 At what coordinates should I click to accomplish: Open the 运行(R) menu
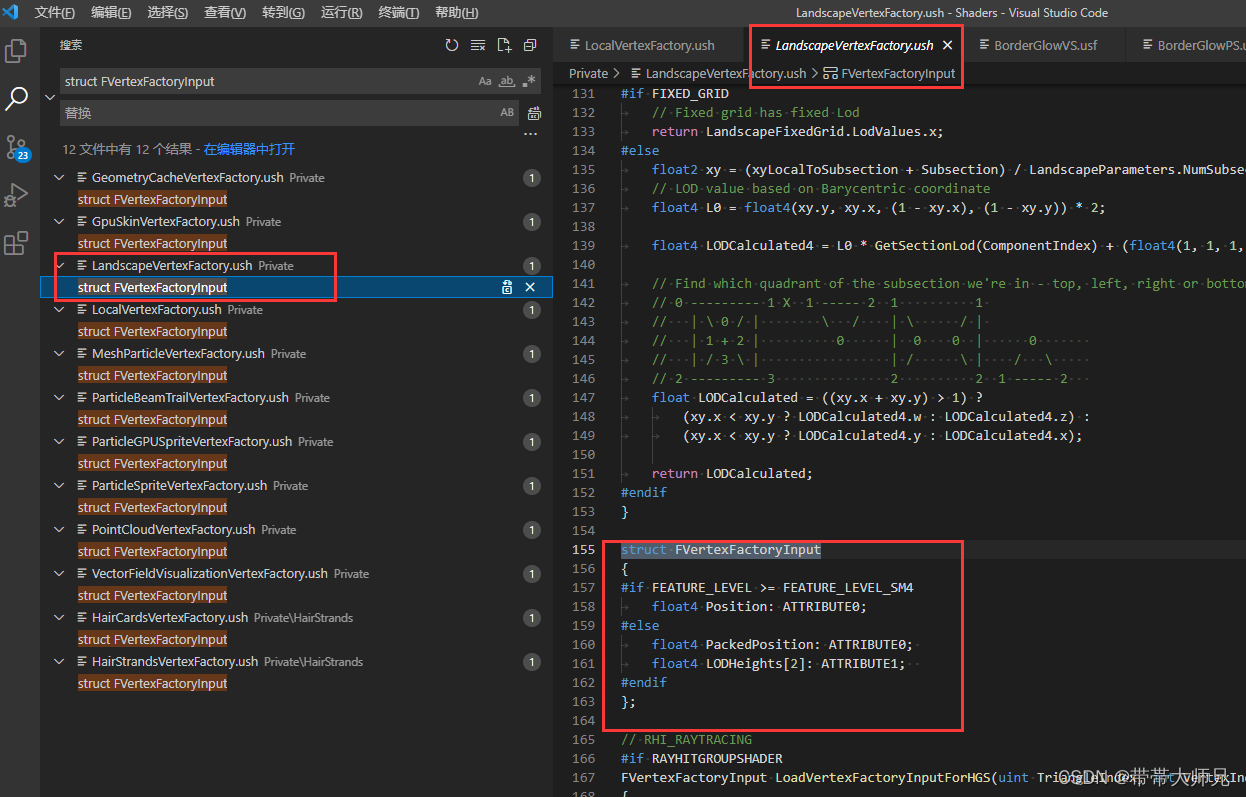[342, 13]
